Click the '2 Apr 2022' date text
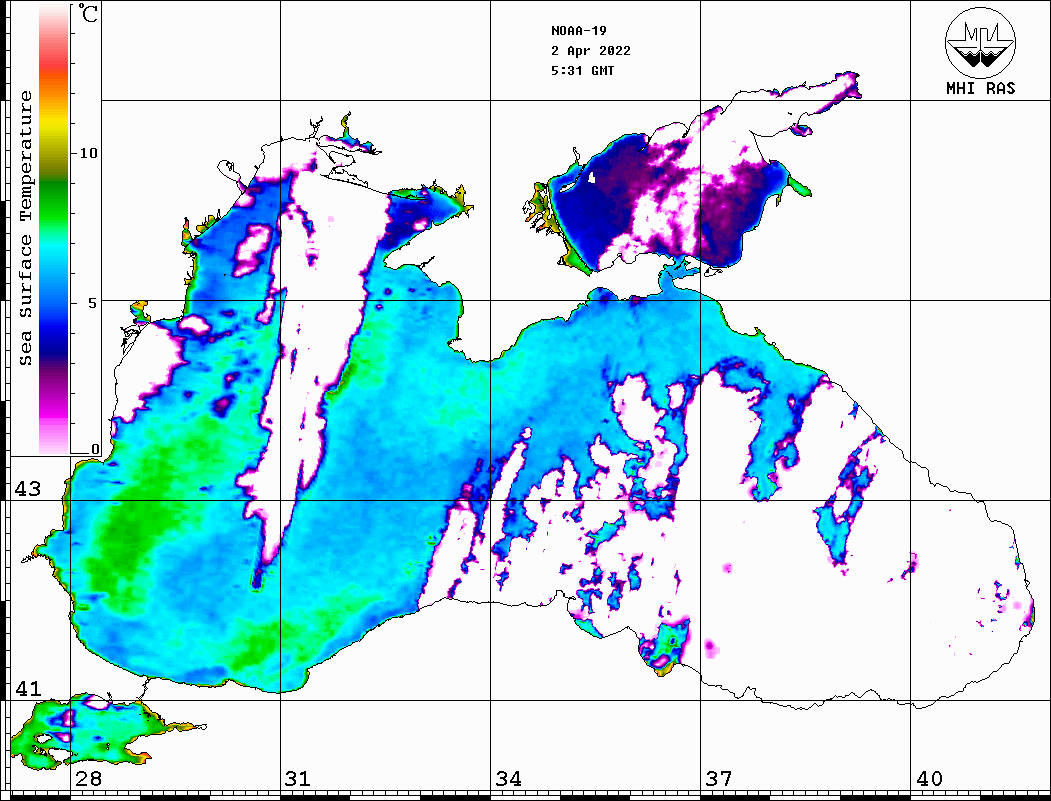Viewport: 1051px width, 801px height. point(591,51)
